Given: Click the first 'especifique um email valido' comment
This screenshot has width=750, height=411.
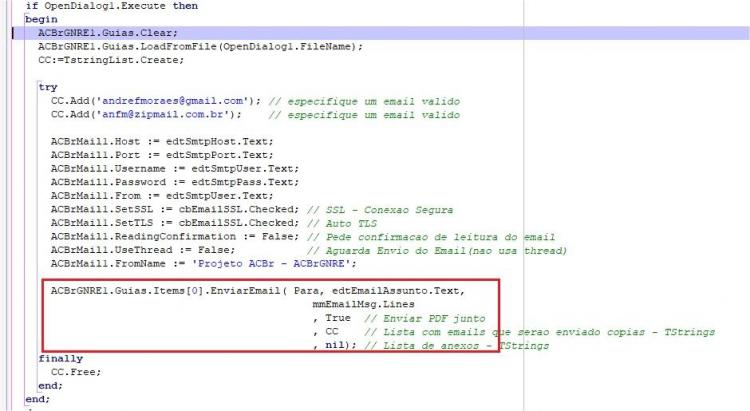Looking at the screenshot, I should tap(364, 101).
